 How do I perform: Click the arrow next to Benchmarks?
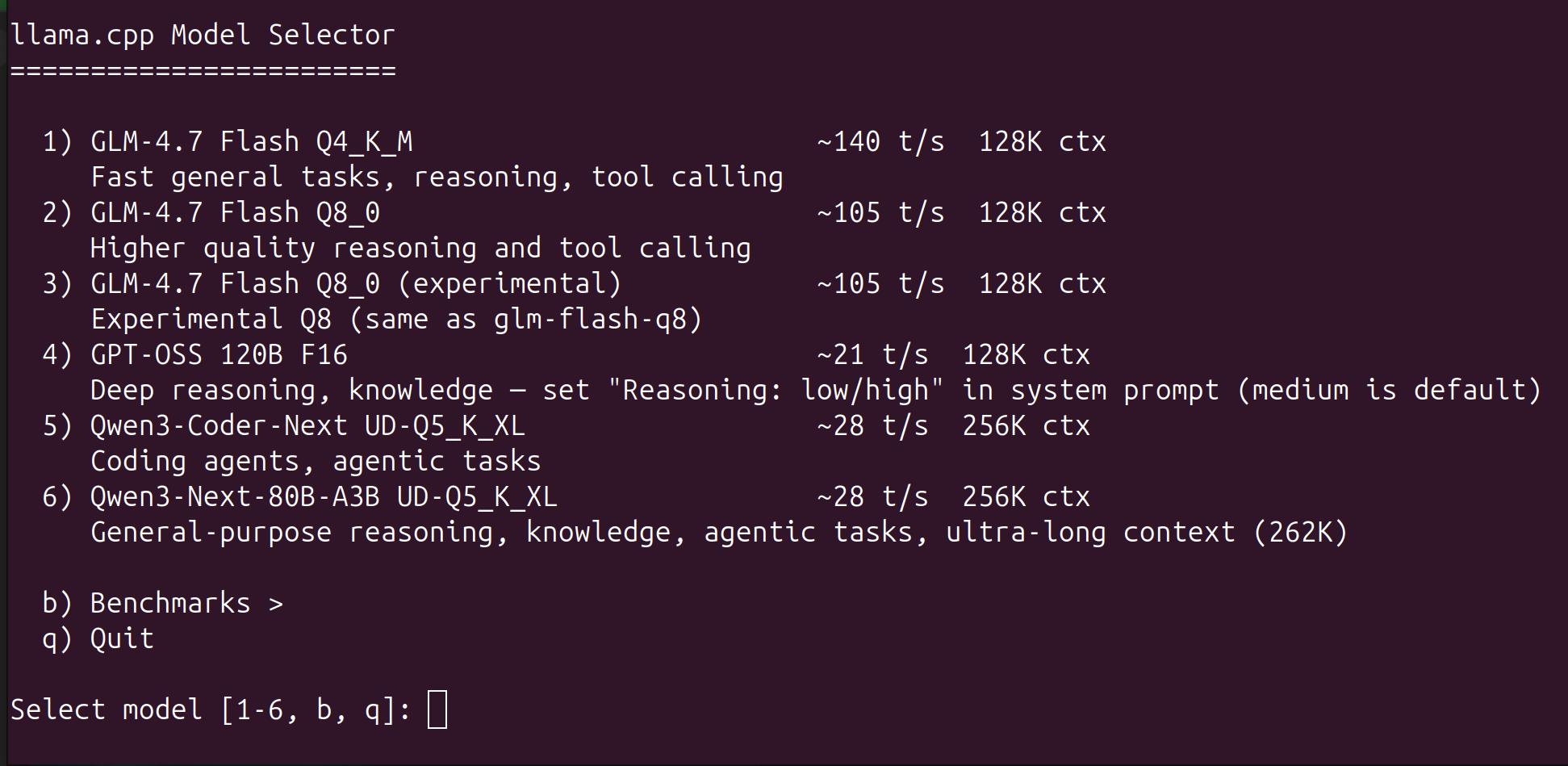tap(276, 605)
